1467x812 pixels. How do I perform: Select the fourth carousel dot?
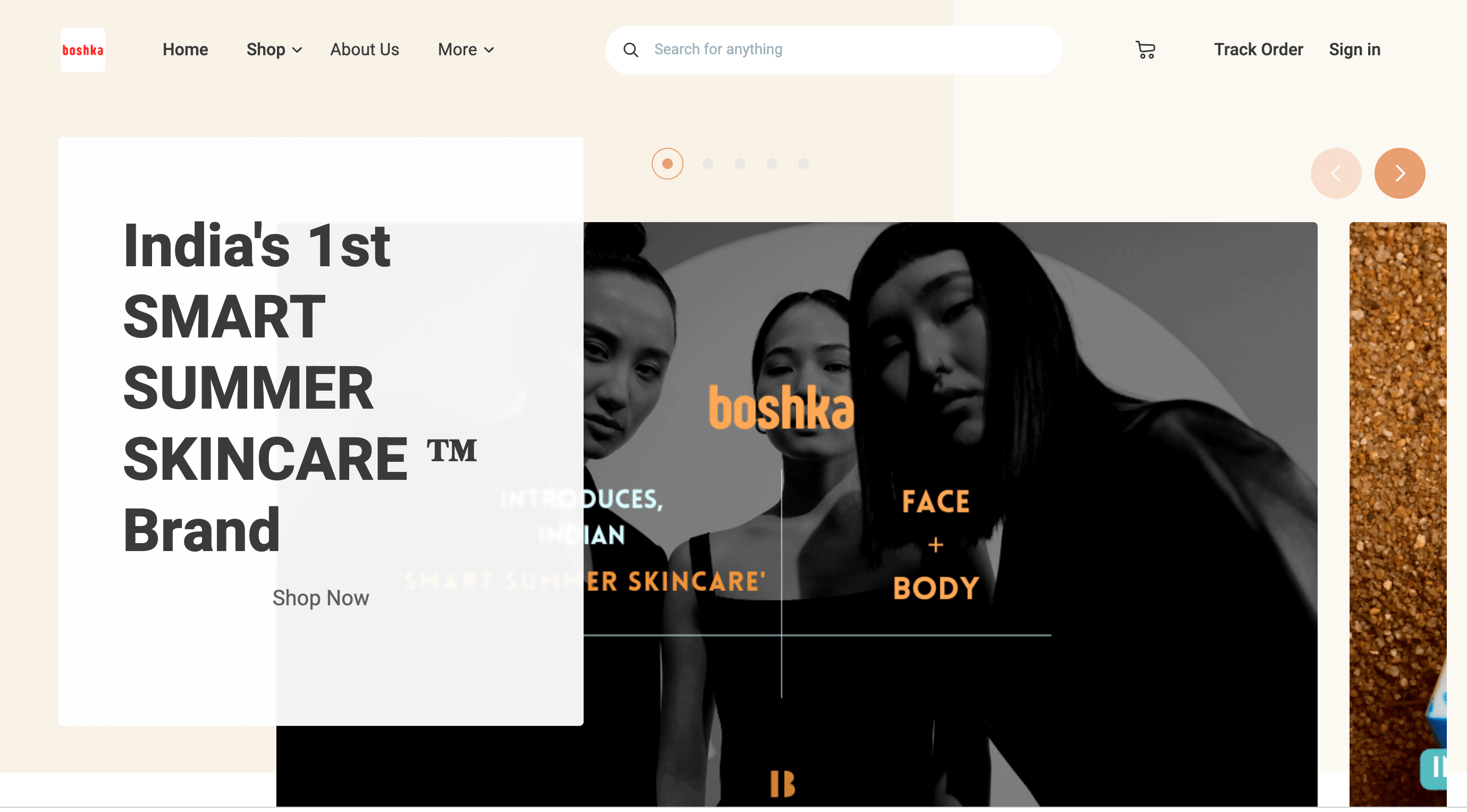pos(772,164)
